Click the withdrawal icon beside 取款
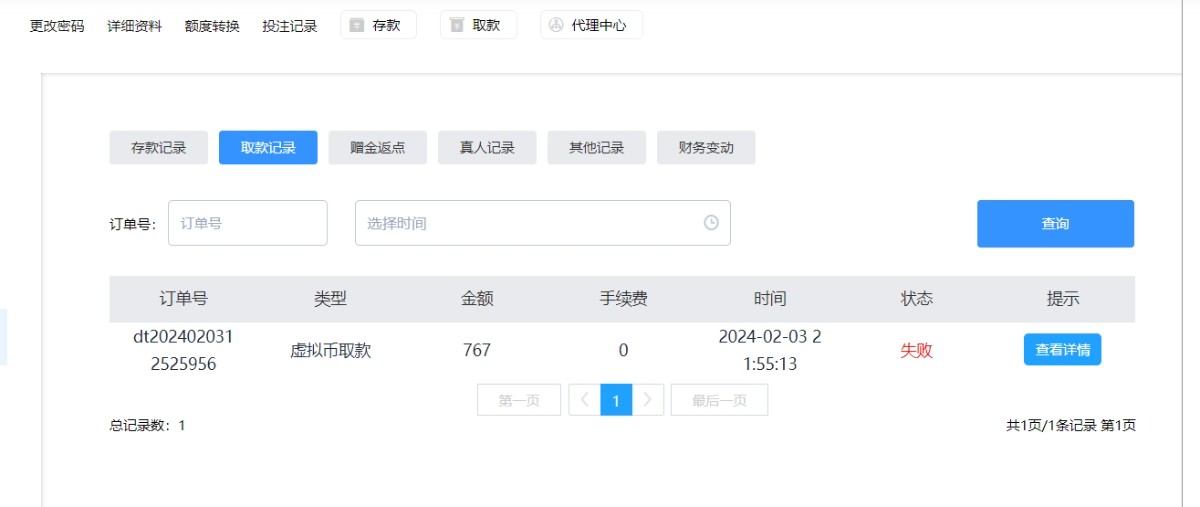 click(457, 25)
